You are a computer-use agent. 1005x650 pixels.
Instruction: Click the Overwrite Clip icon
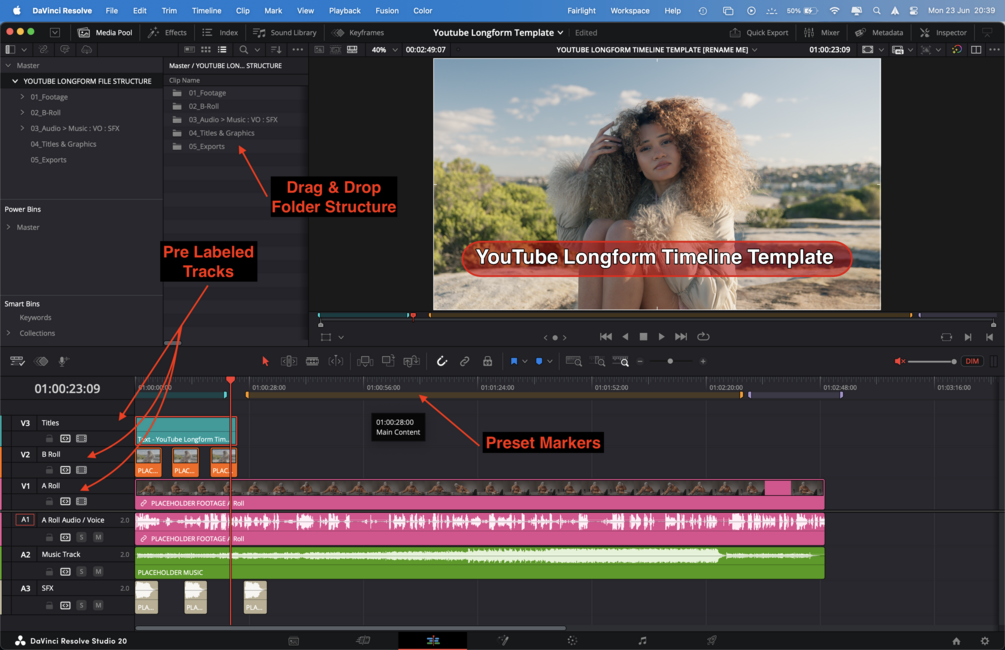click(x=388, y=362)
